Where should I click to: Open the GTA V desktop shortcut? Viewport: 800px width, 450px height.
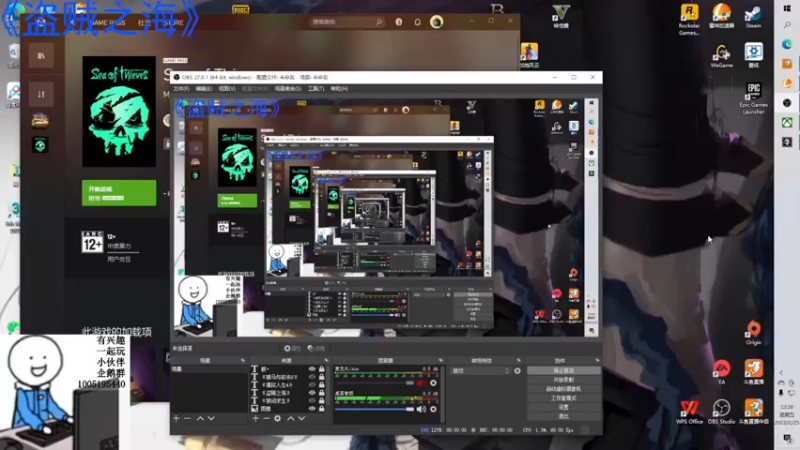561,15
